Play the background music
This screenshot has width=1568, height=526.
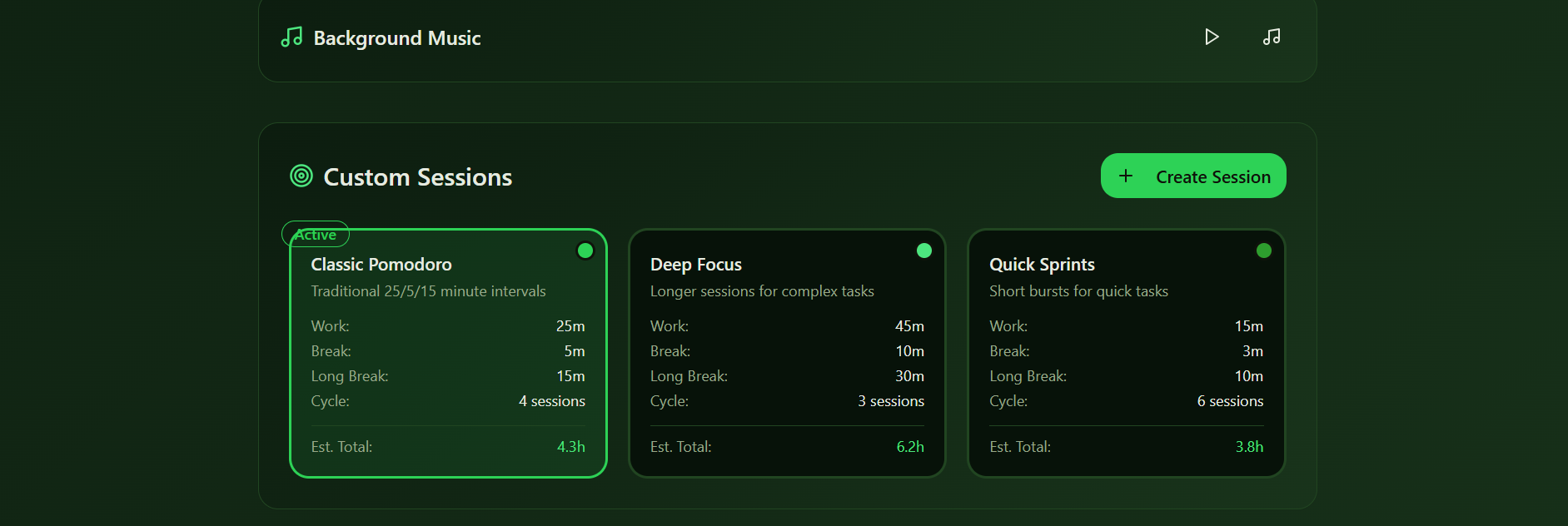pyautogui.click(x=1212, y=37)
